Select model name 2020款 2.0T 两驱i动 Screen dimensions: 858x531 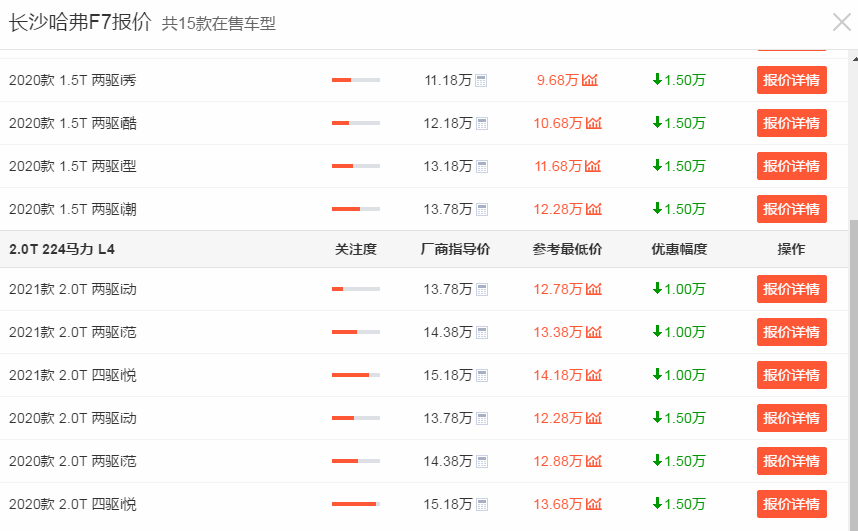pyautogui.click(x=72, y=418)
